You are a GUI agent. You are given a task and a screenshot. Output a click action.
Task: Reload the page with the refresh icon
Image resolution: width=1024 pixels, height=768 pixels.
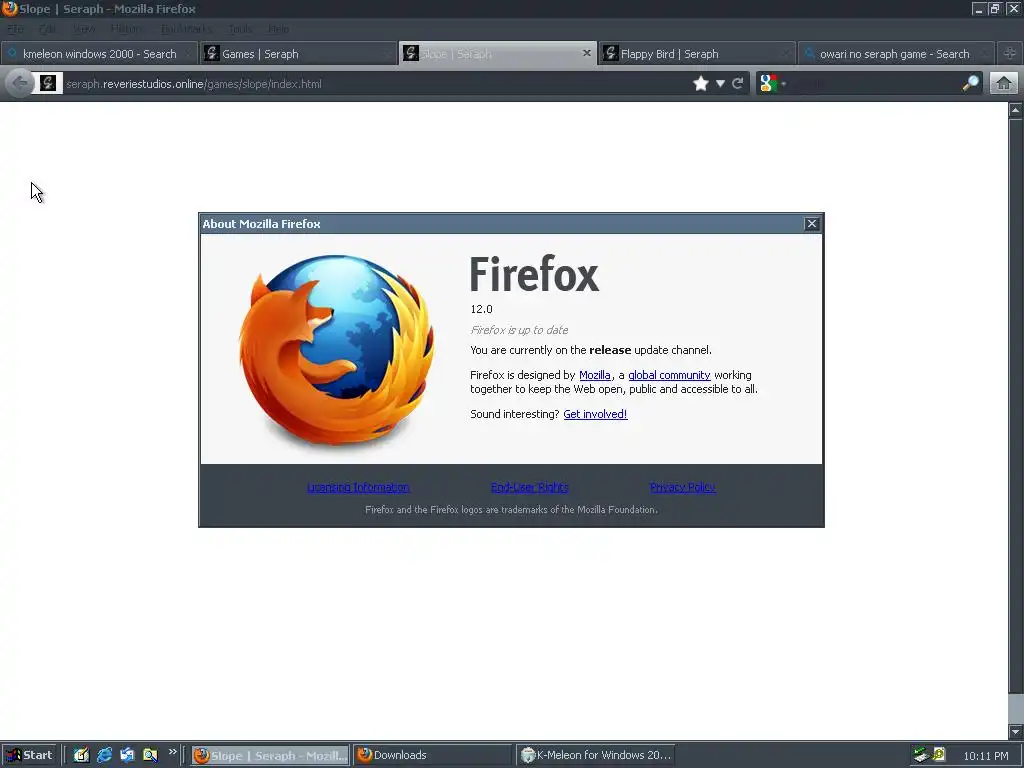pos(738,84)
